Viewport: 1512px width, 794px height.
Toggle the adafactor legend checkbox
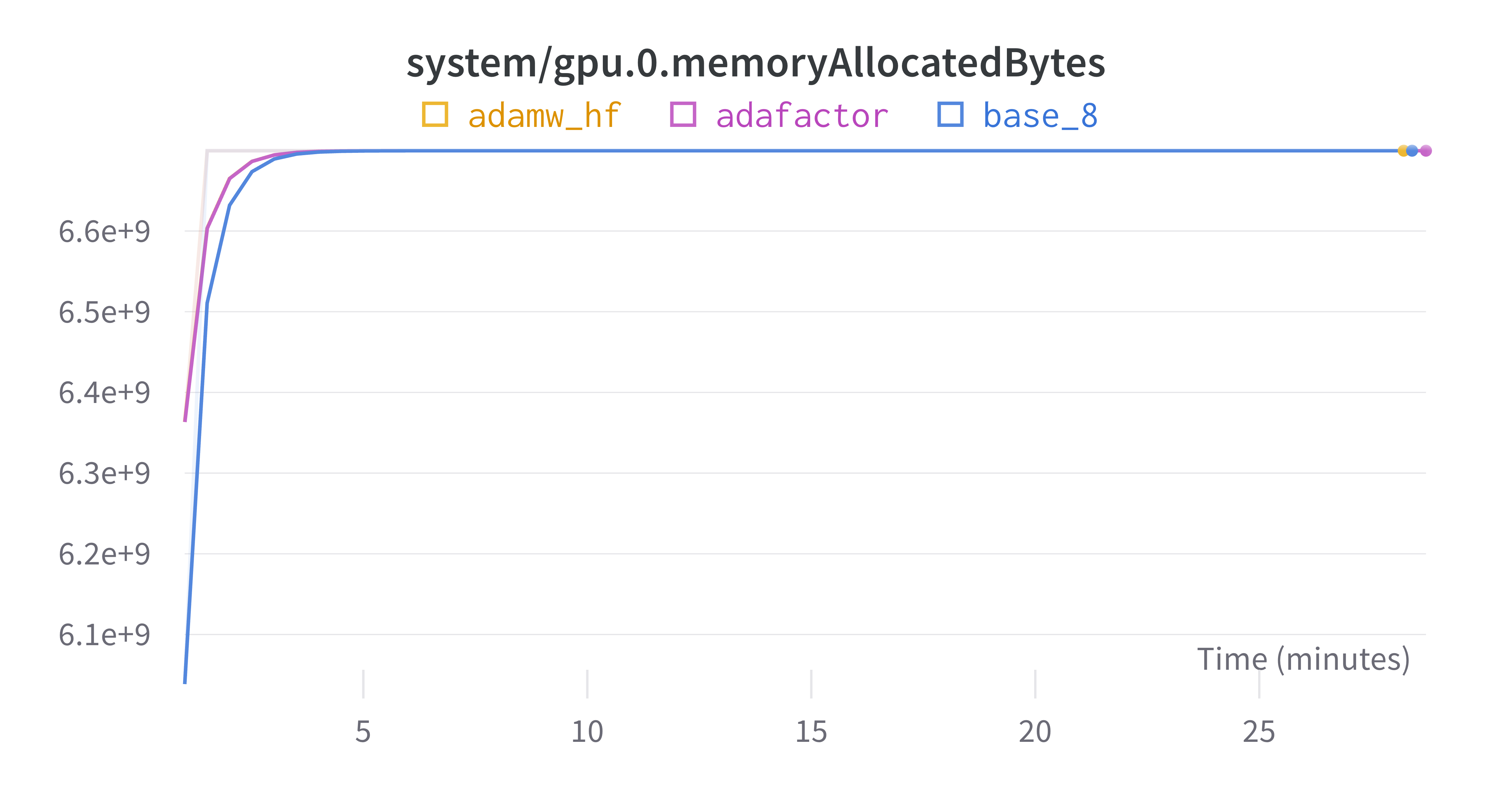(683, 114)
